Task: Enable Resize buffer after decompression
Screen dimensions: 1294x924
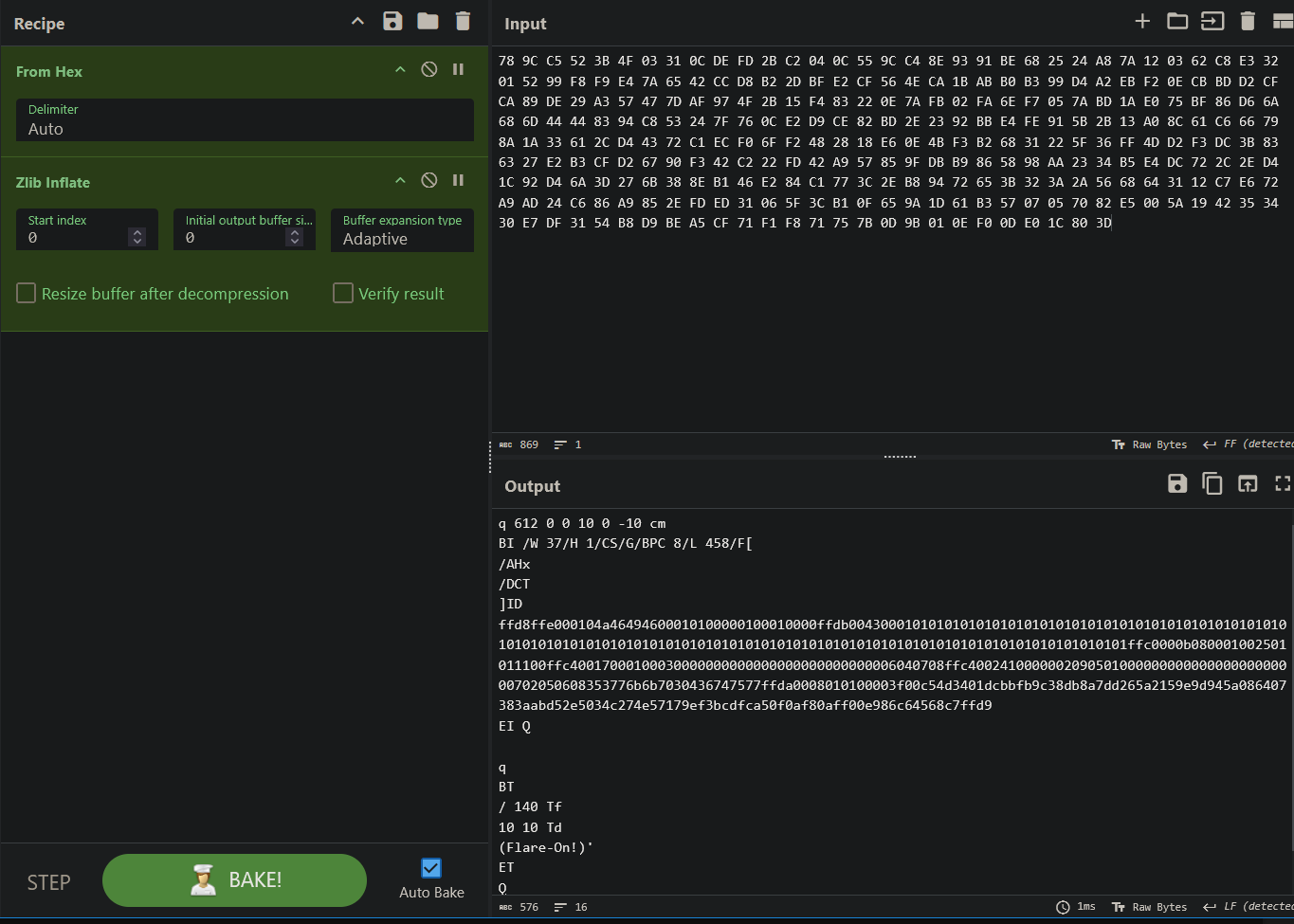Action: 27,294
